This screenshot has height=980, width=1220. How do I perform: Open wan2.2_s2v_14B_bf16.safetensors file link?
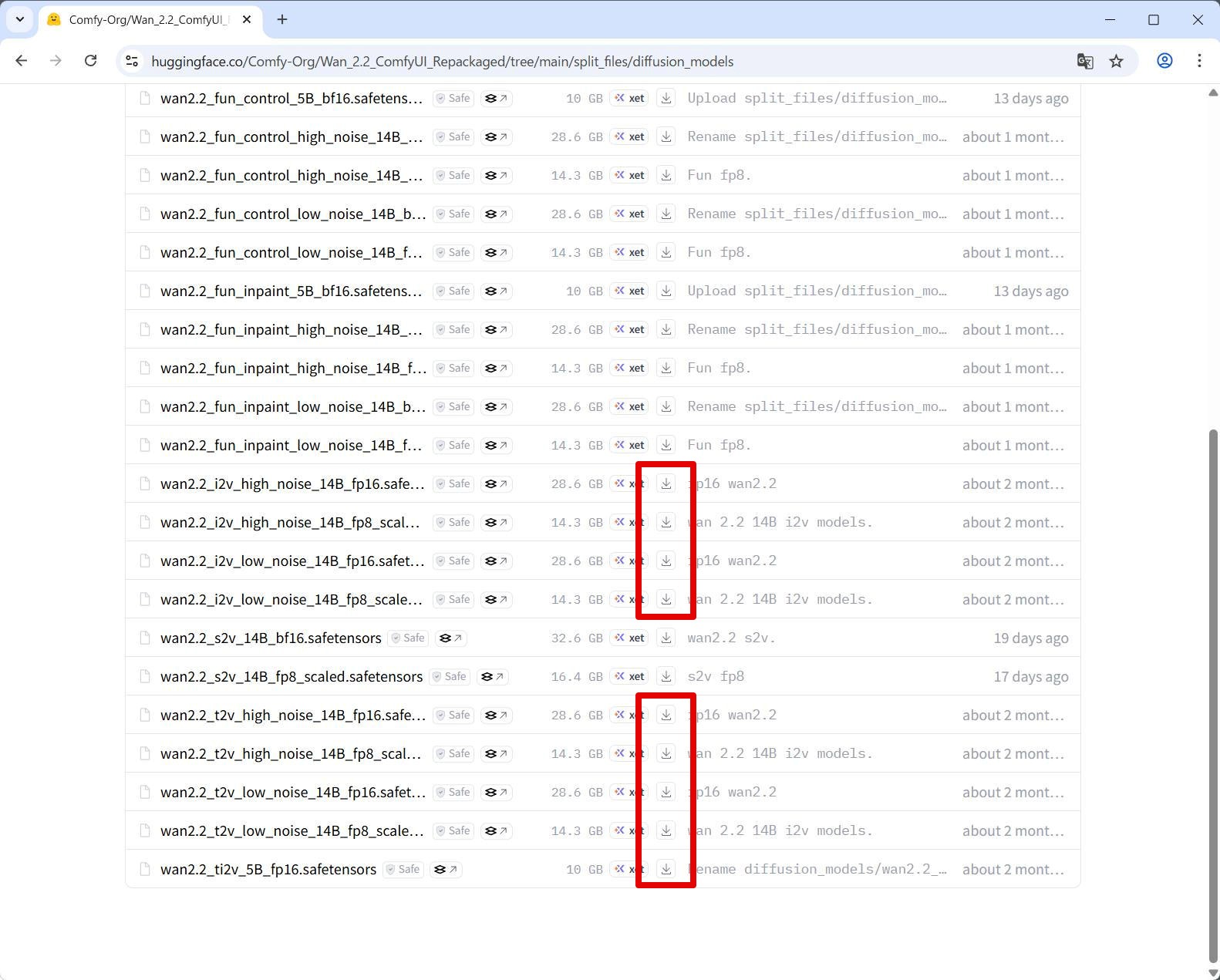point(271,638)
